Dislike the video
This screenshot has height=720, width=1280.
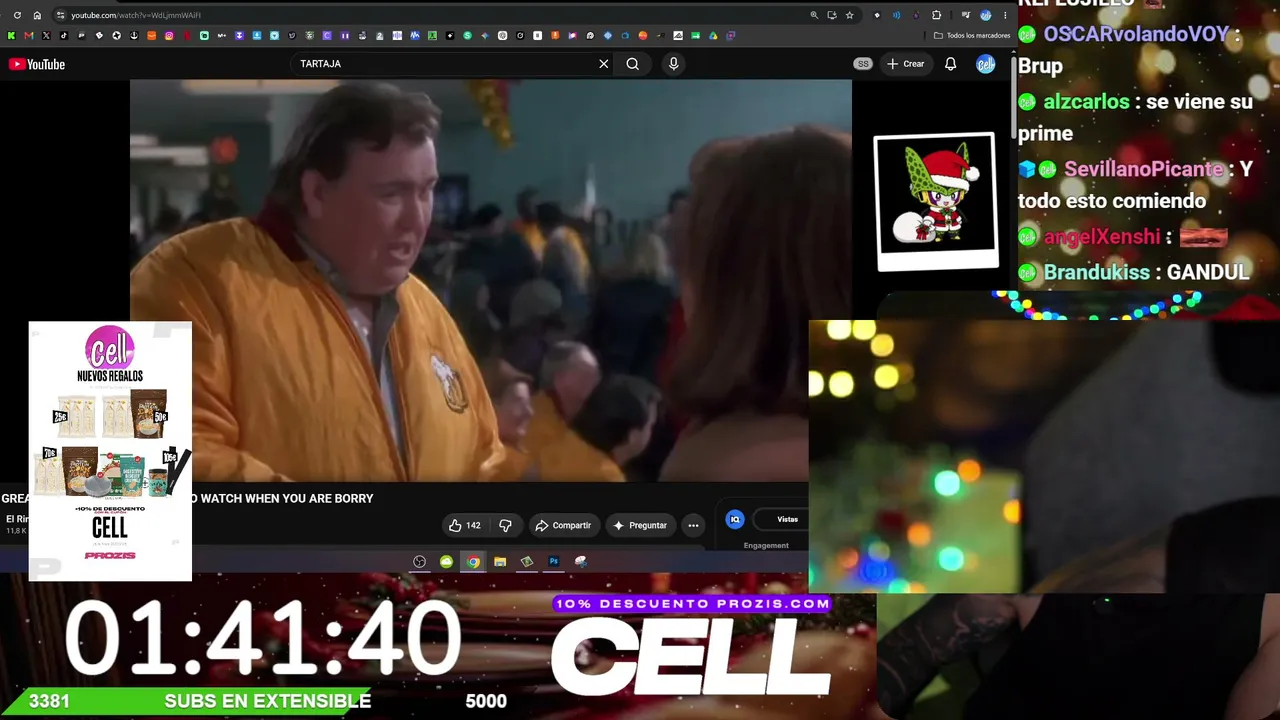[505, 525]
